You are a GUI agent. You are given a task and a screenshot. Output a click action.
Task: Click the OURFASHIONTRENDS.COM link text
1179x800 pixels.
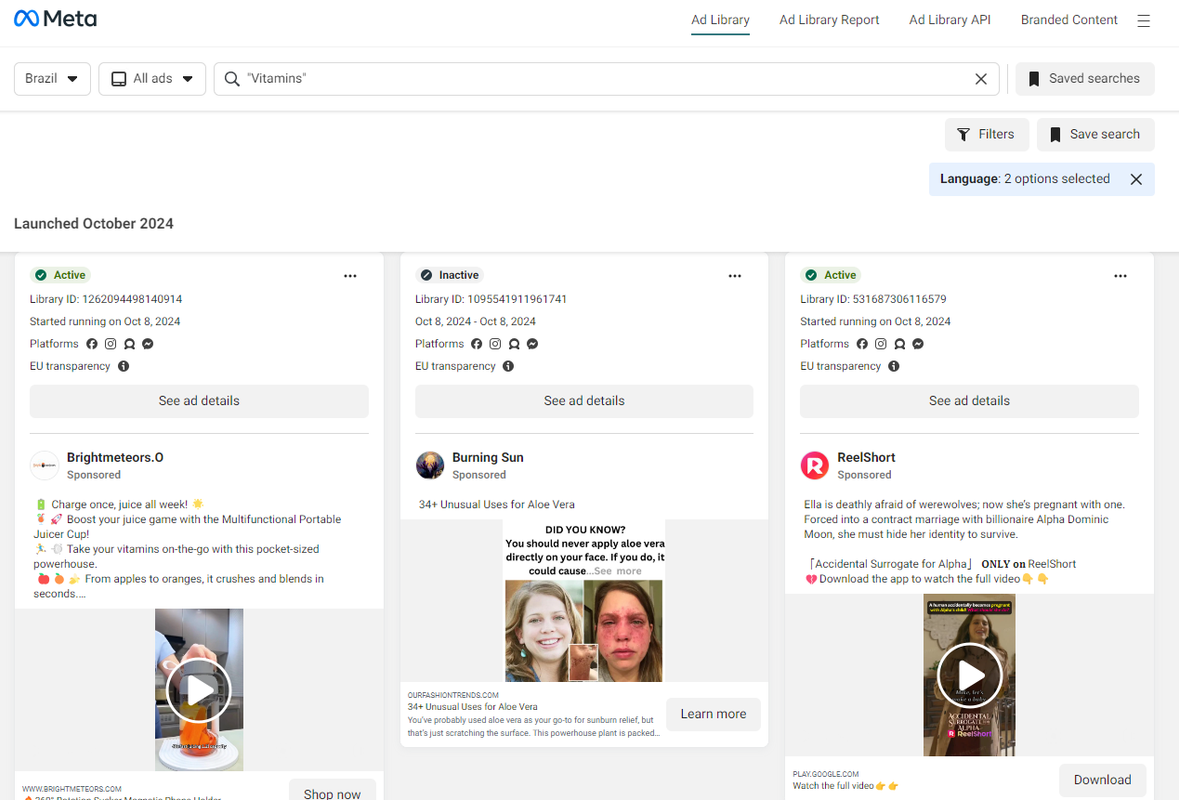tap(453, 695)
